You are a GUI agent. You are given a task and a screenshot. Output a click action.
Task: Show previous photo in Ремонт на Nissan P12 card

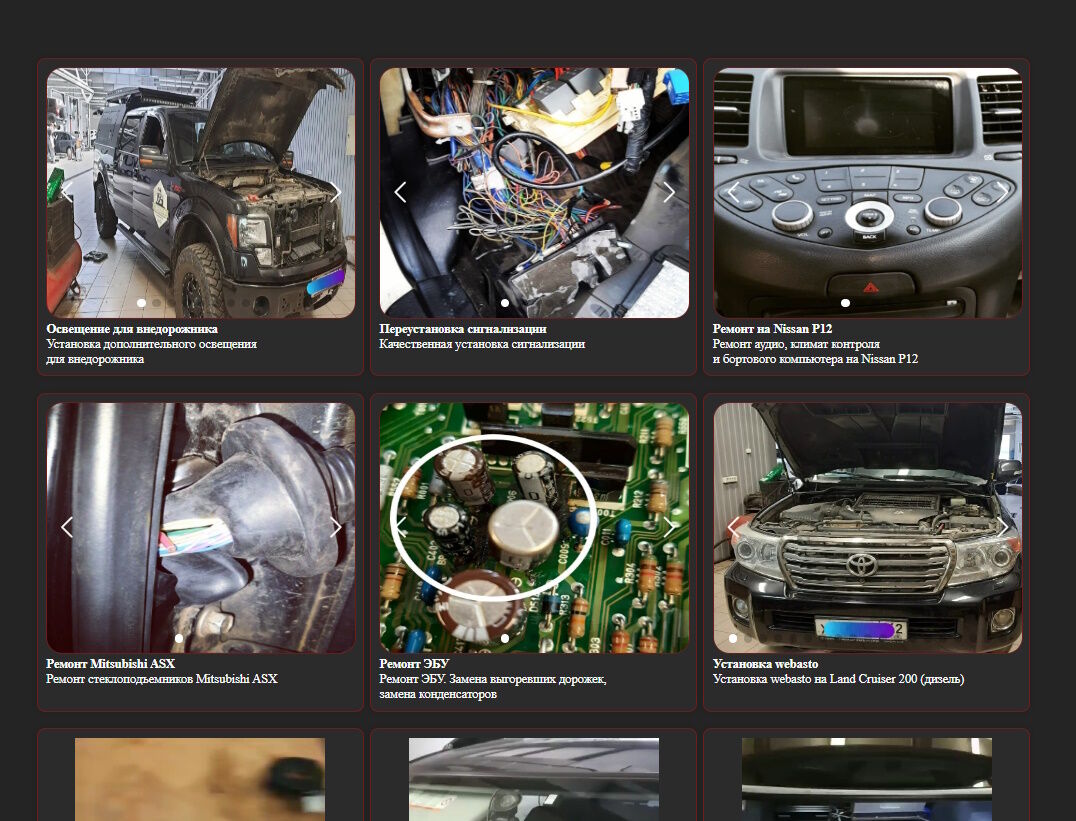tap(734, 192)
